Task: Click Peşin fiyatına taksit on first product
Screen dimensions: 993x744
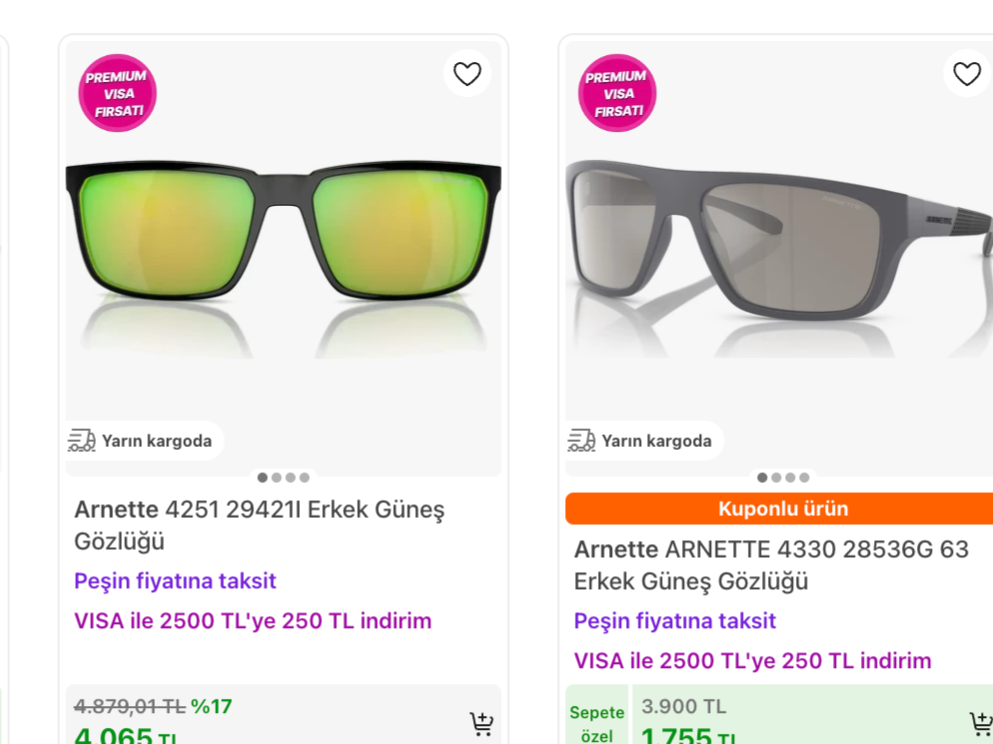Action: 175,581
